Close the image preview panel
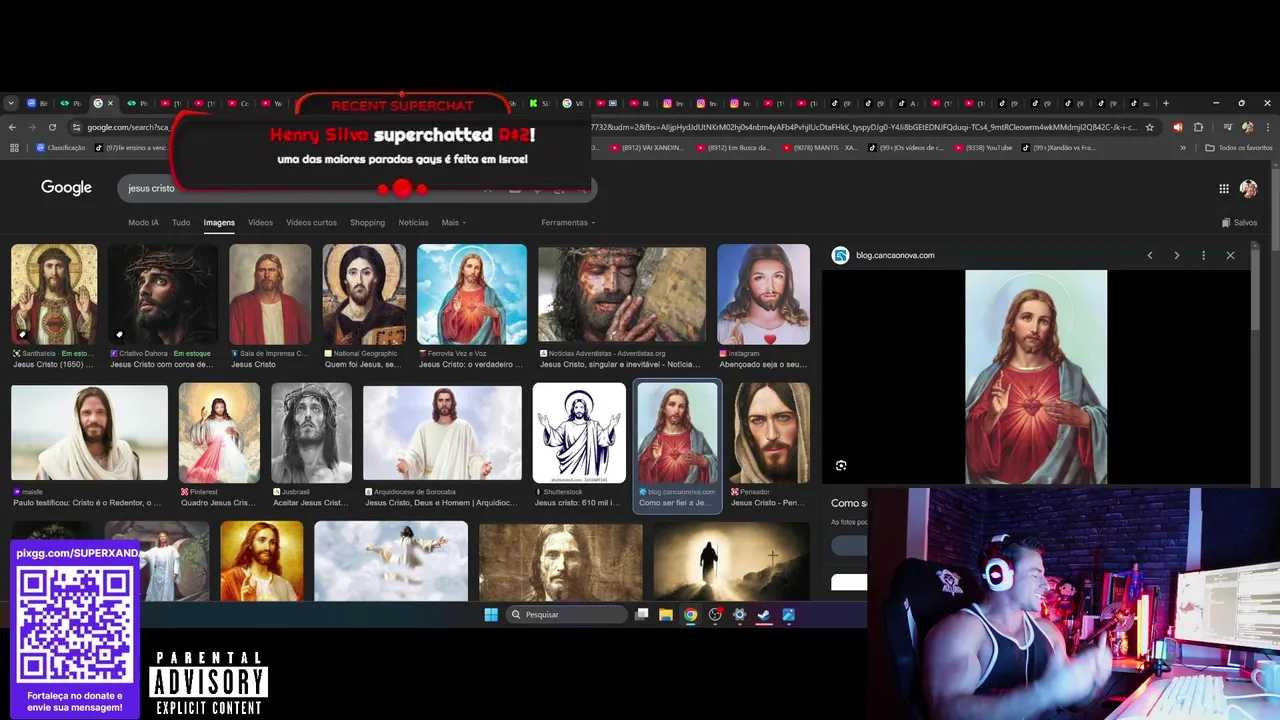This screenshot has width=1280, height=720. (1230, 255)
